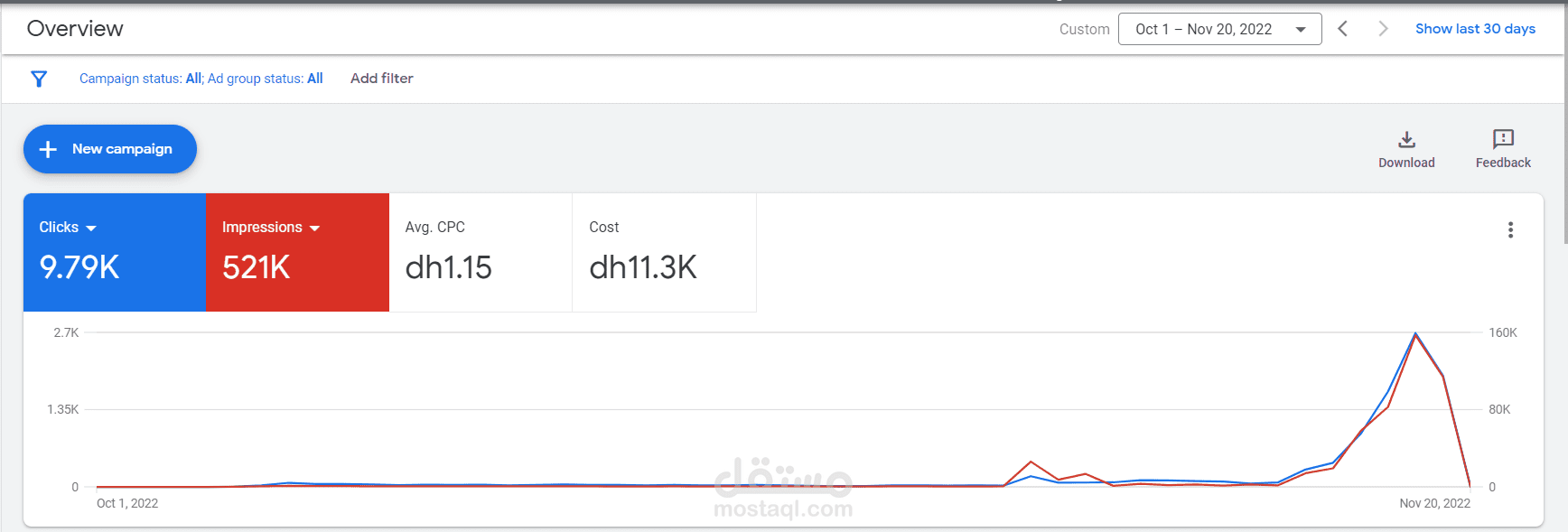The width and height of the screenshot is (1568, 532).
Task: Click the Oct 1, 2022 axis label
Action: (x=127, y=503)
